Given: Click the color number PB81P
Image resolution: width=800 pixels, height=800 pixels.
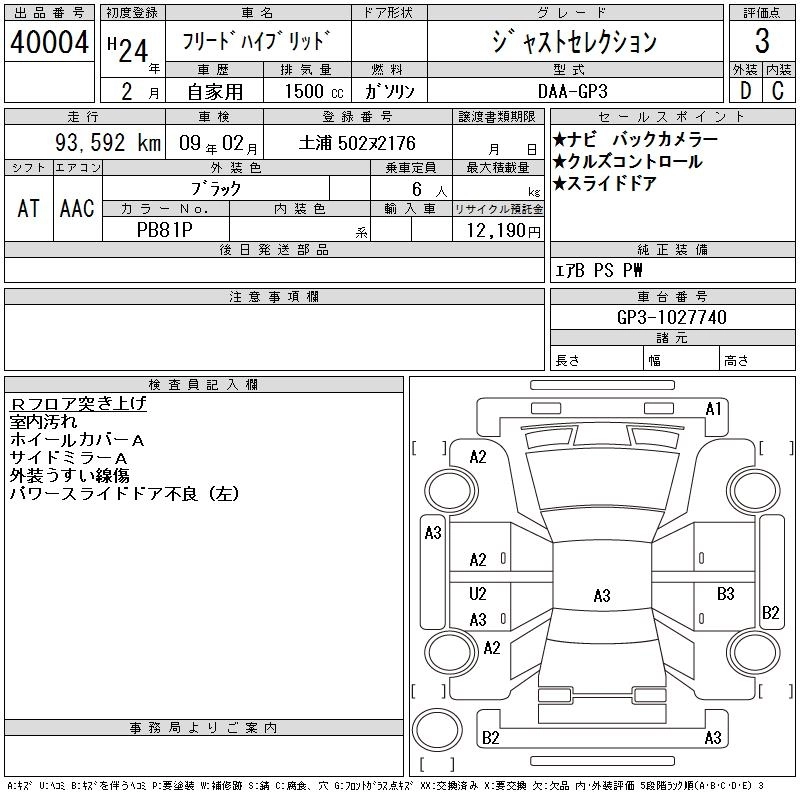Looking at the screenshot, I should click(x=165, y=230).
